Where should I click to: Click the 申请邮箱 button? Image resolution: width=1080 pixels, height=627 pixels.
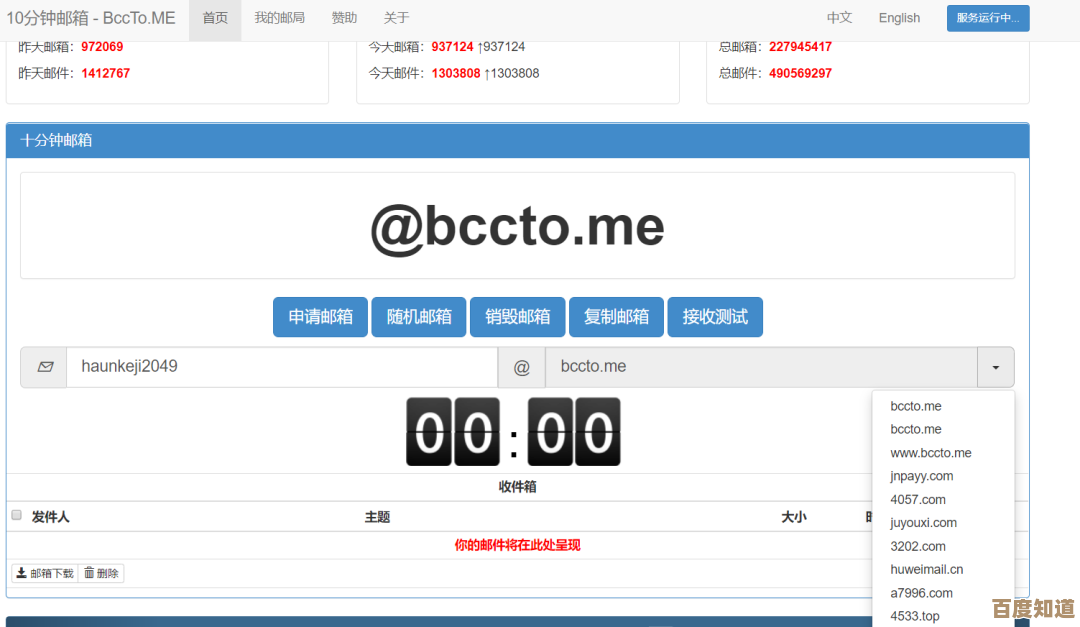point(320,317)
